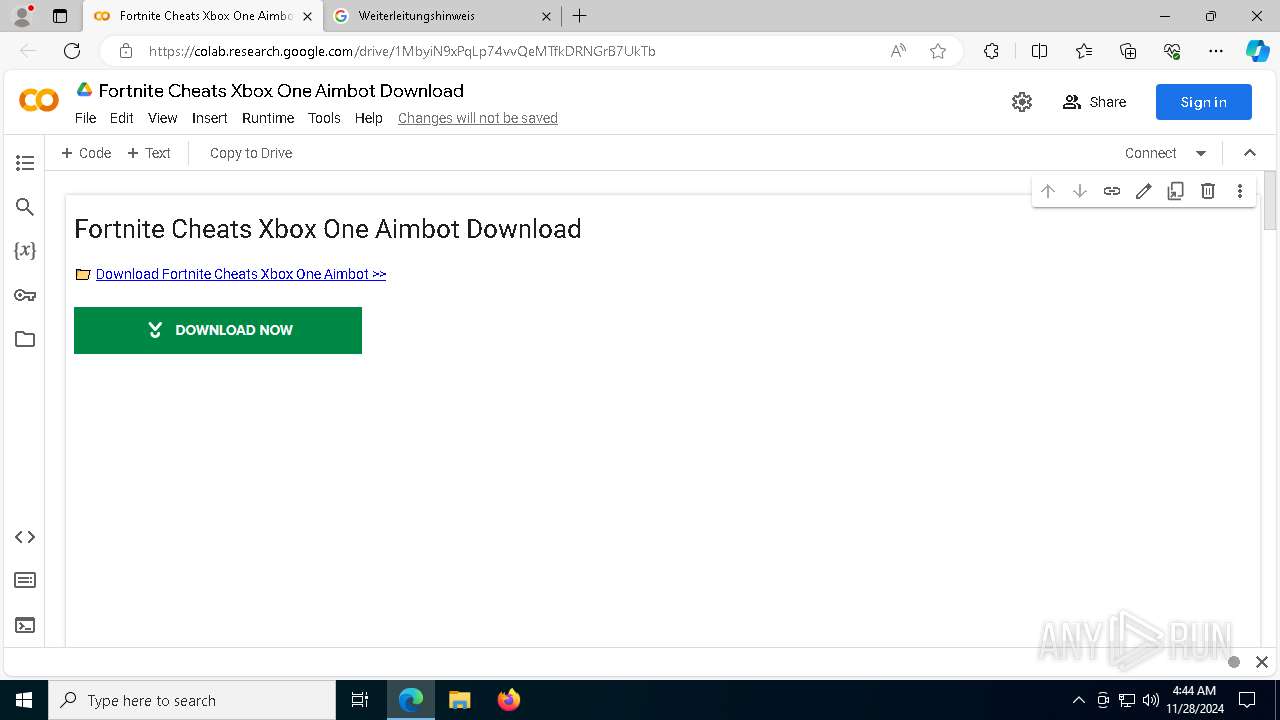The image size is (1280, 720).
Task: Delete cell trash icon
Action: [1208, 191]
